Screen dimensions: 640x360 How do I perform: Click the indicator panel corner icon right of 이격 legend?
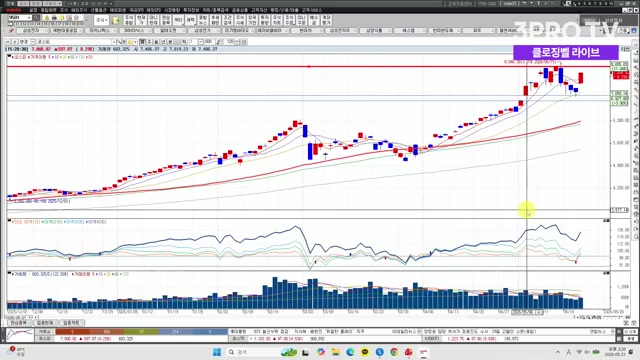[x=606, y=221]
